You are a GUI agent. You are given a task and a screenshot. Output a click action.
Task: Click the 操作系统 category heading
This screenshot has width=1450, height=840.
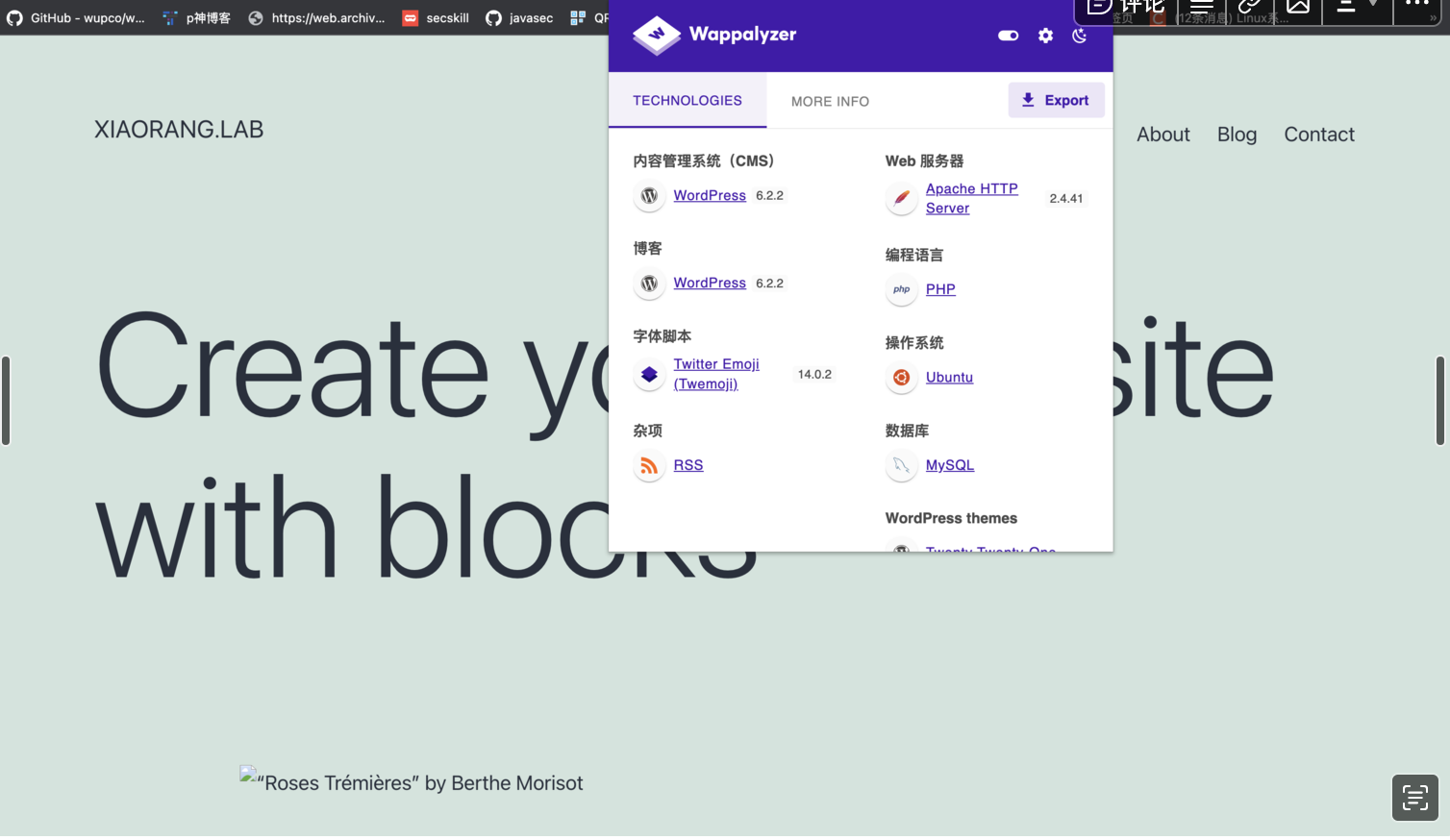914,342
